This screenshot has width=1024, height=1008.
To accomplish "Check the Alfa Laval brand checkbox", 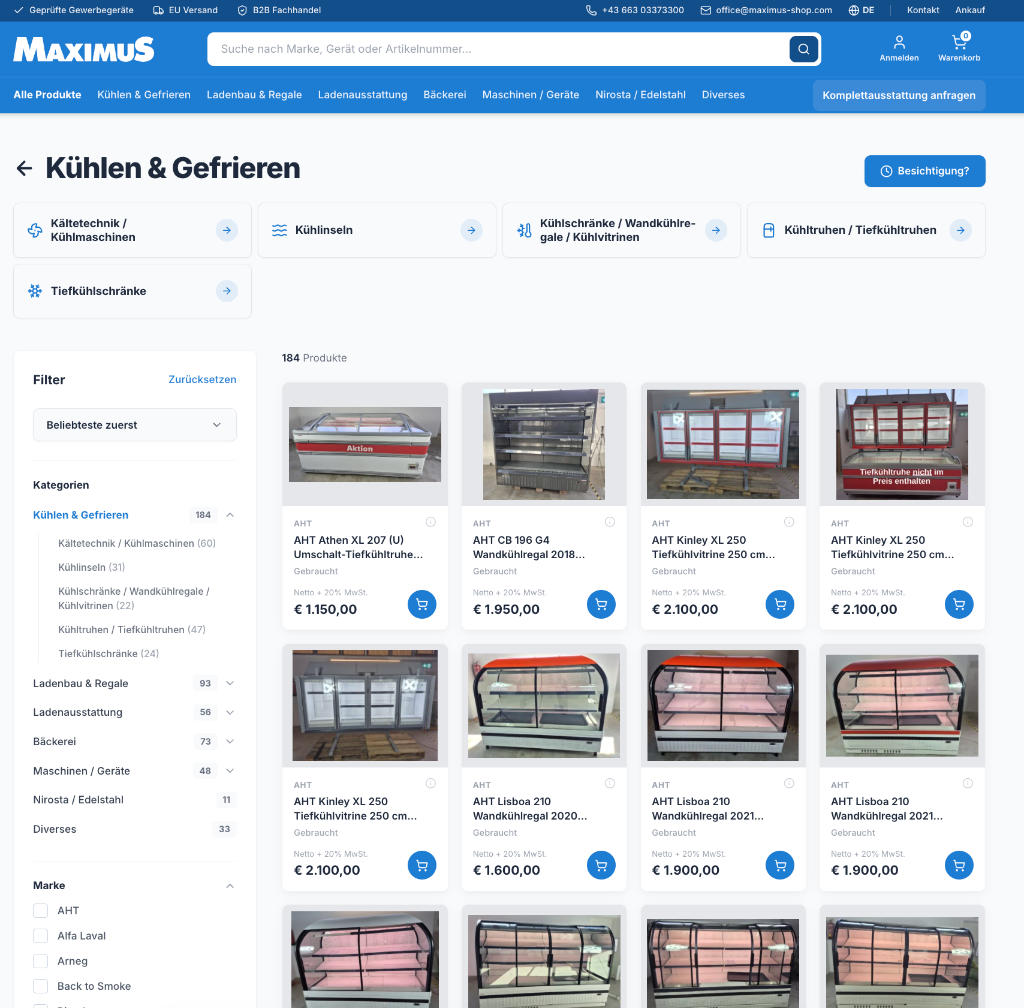I will click(x=40, y=936).
